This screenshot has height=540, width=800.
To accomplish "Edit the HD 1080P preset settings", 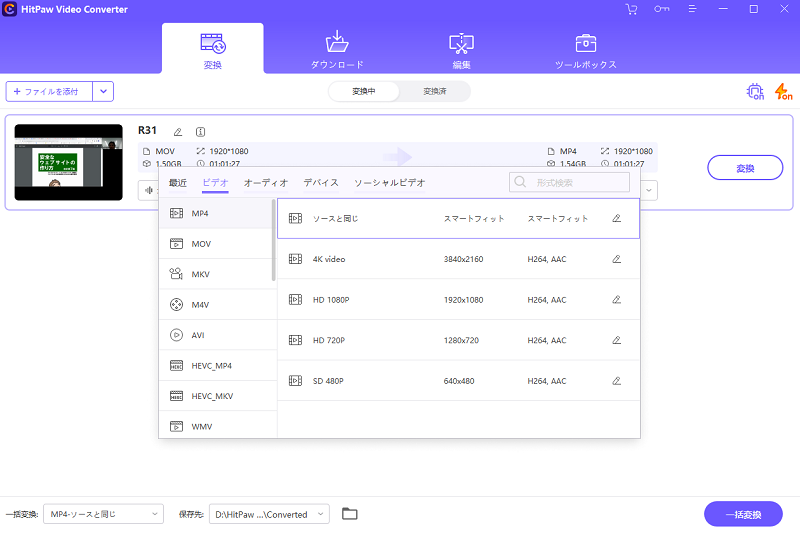I will coord(616,300).
